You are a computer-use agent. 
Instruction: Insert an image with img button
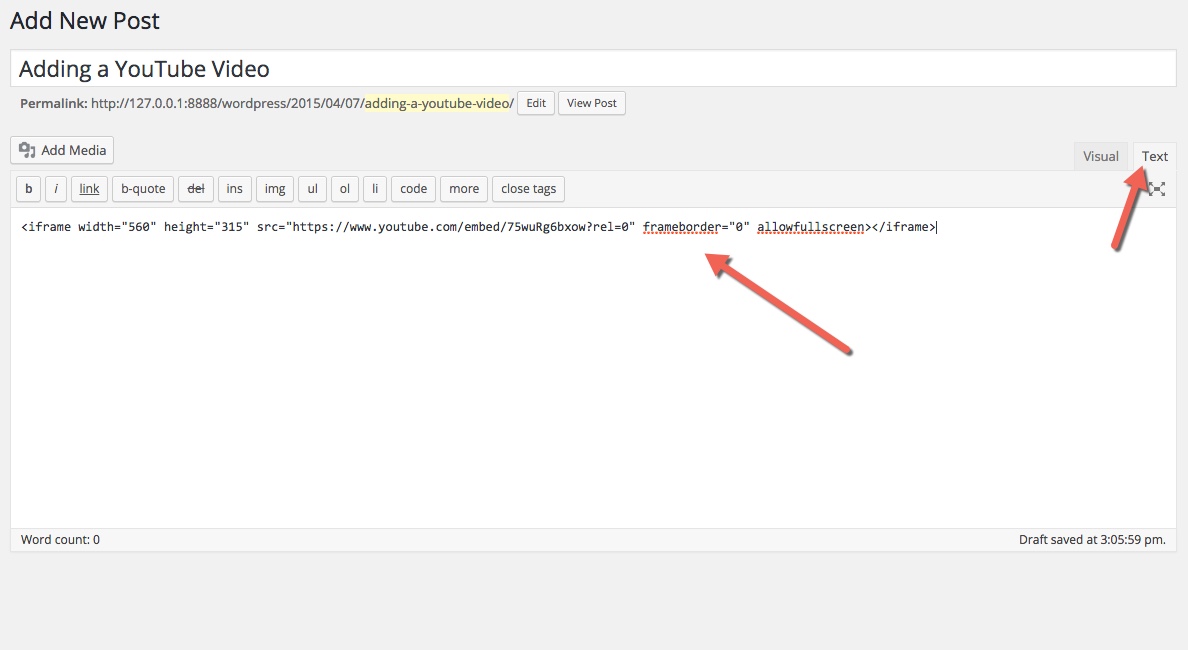click(x=275, y=188)
